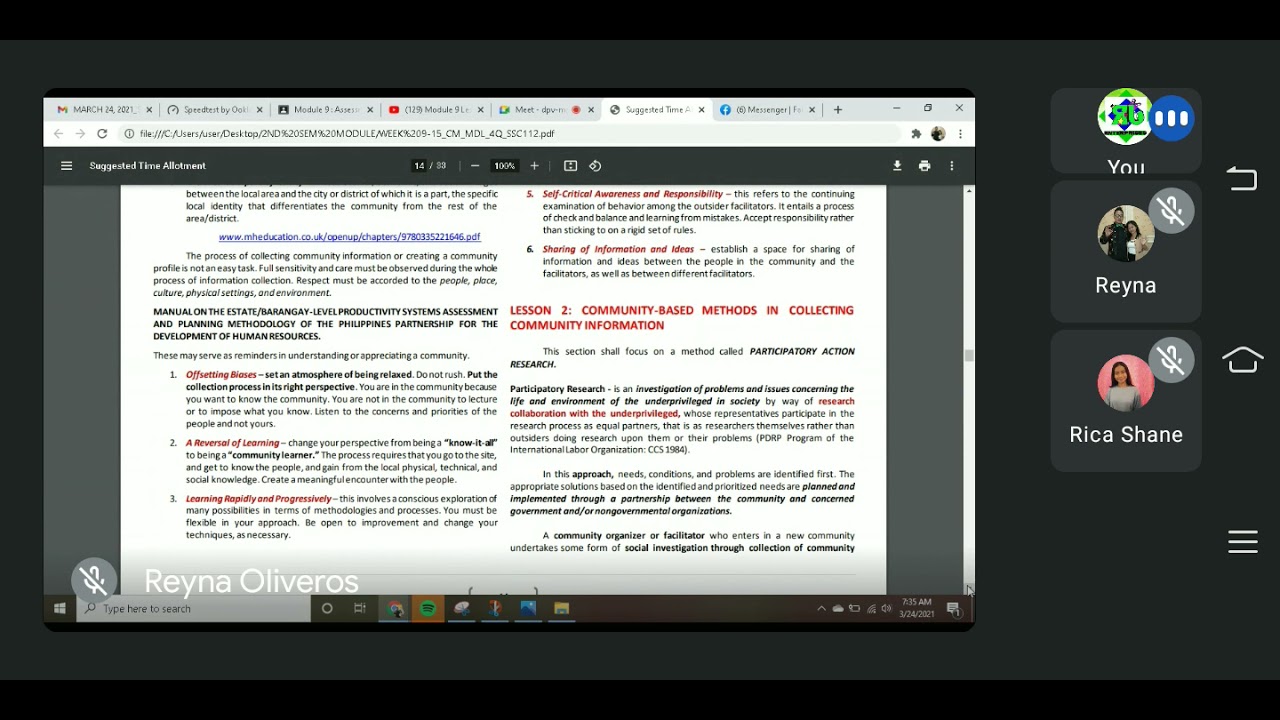Click the volume icon in system tray

click(886, 608)
